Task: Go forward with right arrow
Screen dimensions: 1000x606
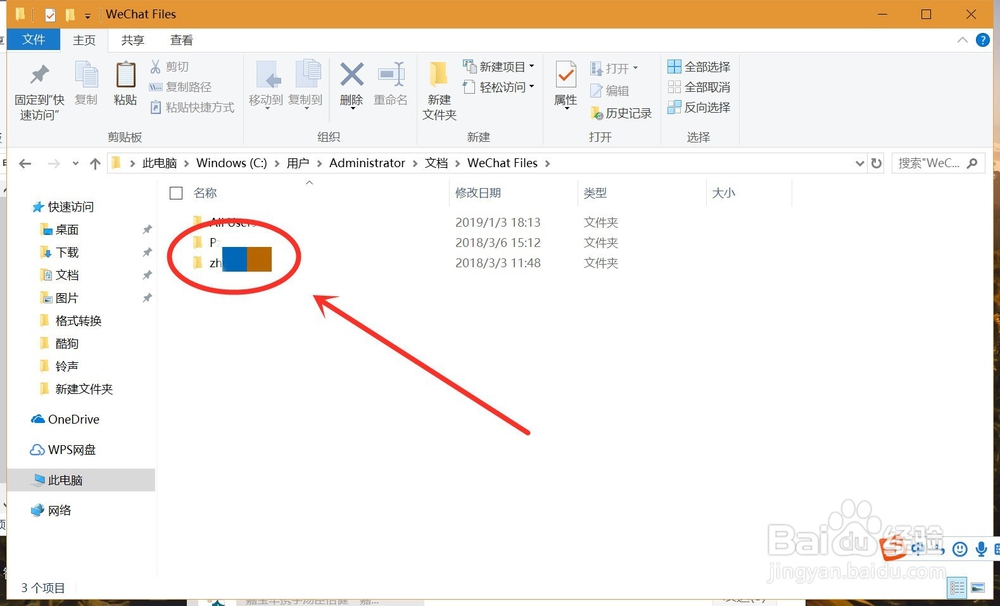Action: (x=54, y=163)
